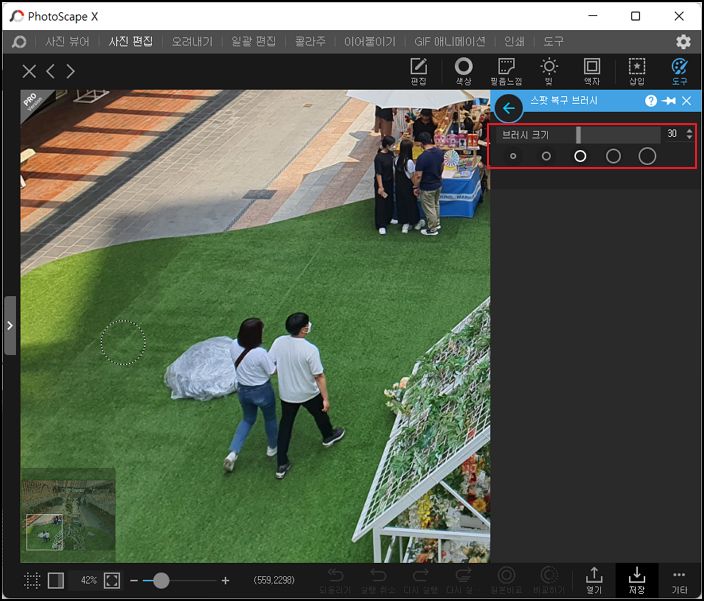Open the 필름느낌 (Film) effects panel

pos(506,71)
